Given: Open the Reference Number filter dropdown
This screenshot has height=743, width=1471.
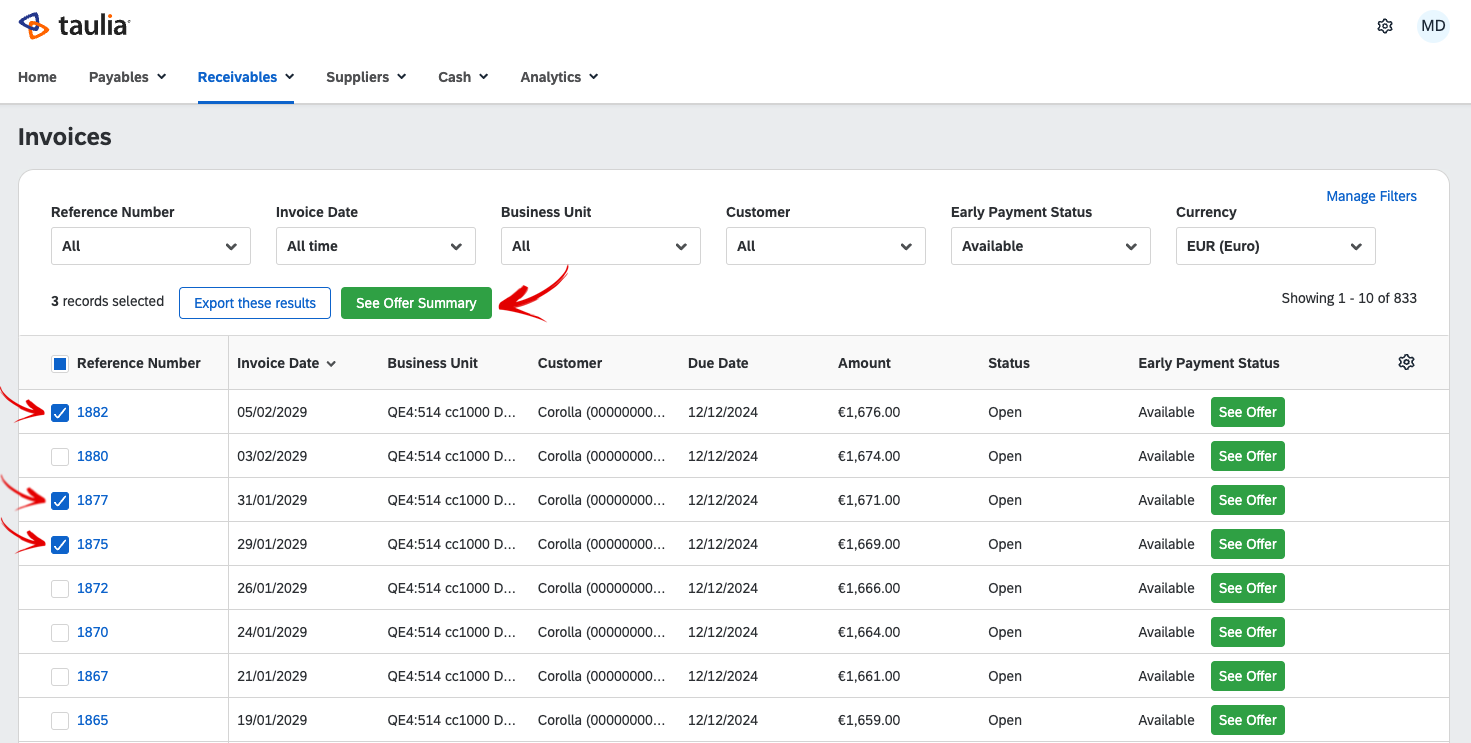Looking at the screenshot, I should [151, 246].
